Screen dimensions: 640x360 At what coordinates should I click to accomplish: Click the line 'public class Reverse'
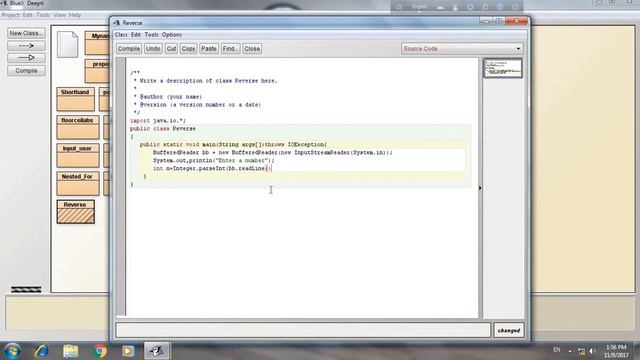(x=163, y=129)
